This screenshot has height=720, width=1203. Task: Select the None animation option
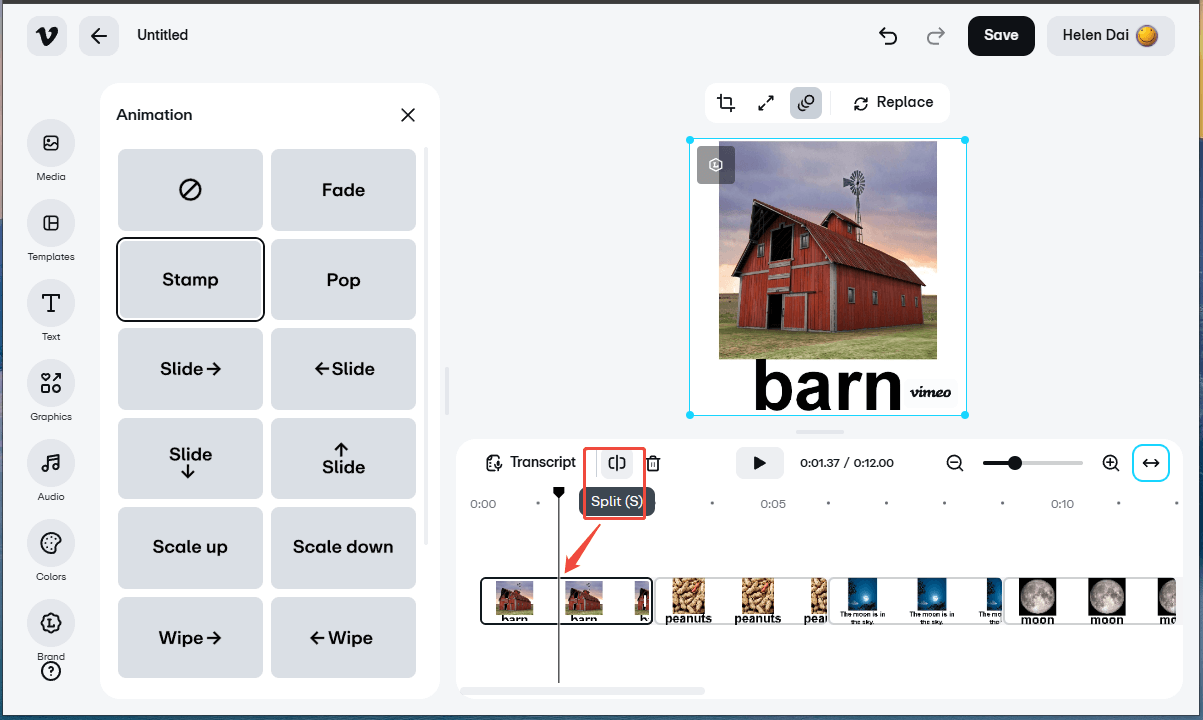pyautogui.click(x=190, y=190)
